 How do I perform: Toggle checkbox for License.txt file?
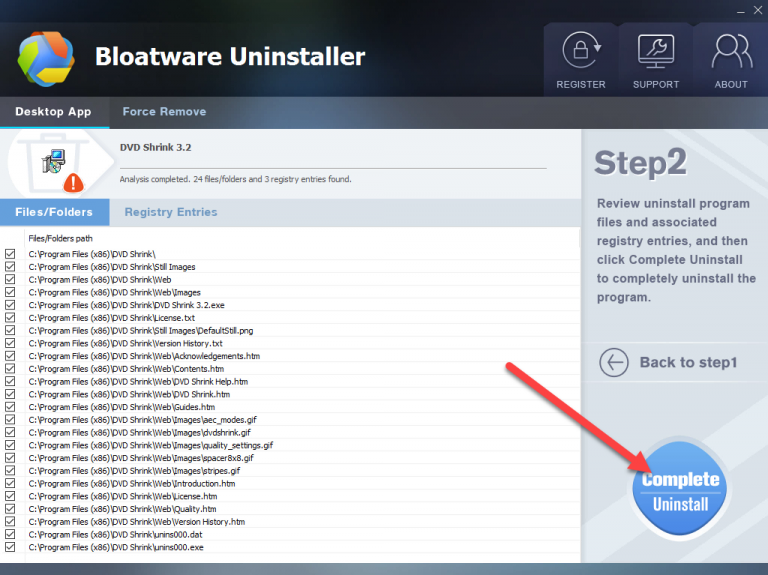tap(10, 318)
